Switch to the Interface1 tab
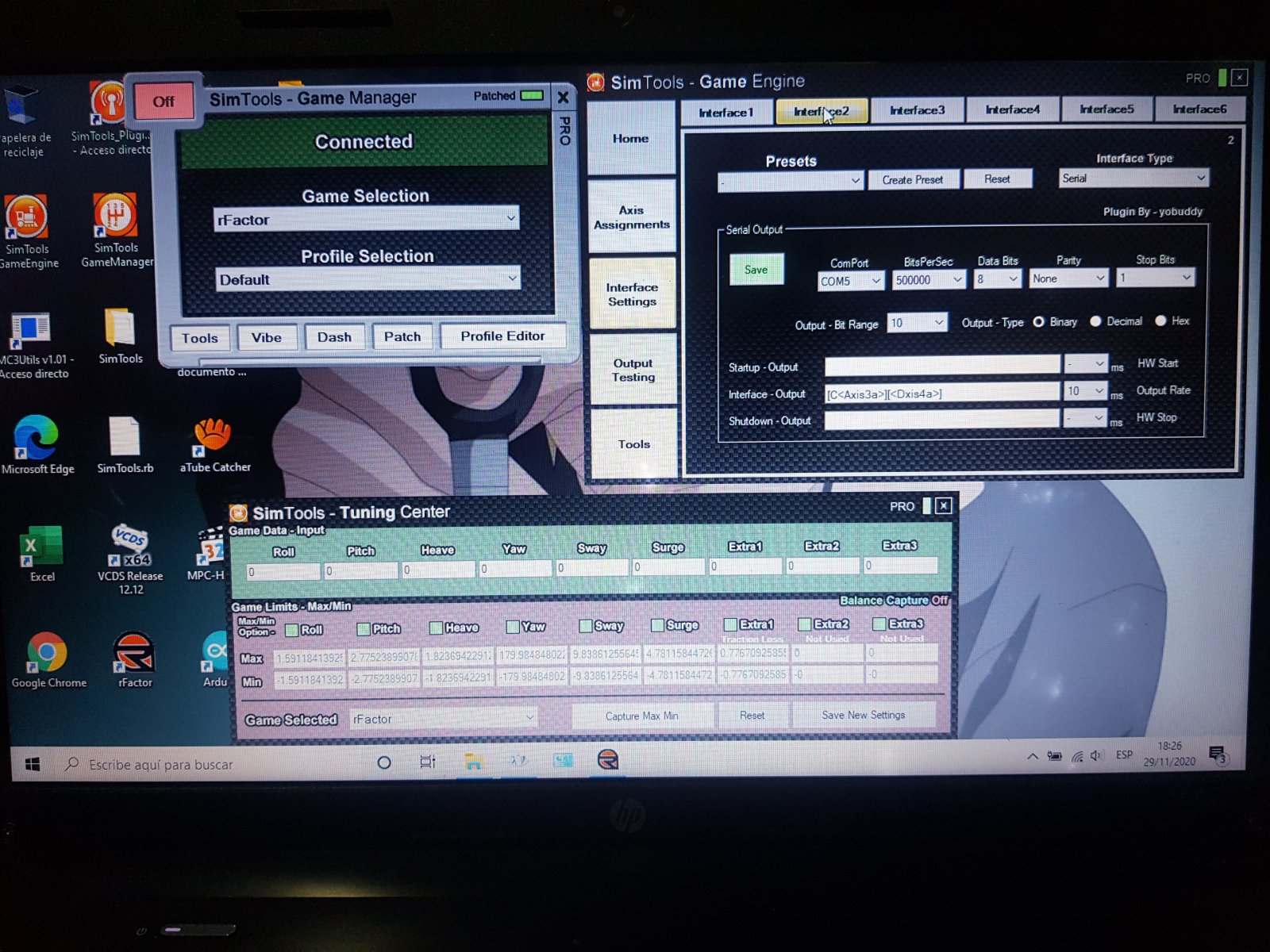 (x=726, y=113)
